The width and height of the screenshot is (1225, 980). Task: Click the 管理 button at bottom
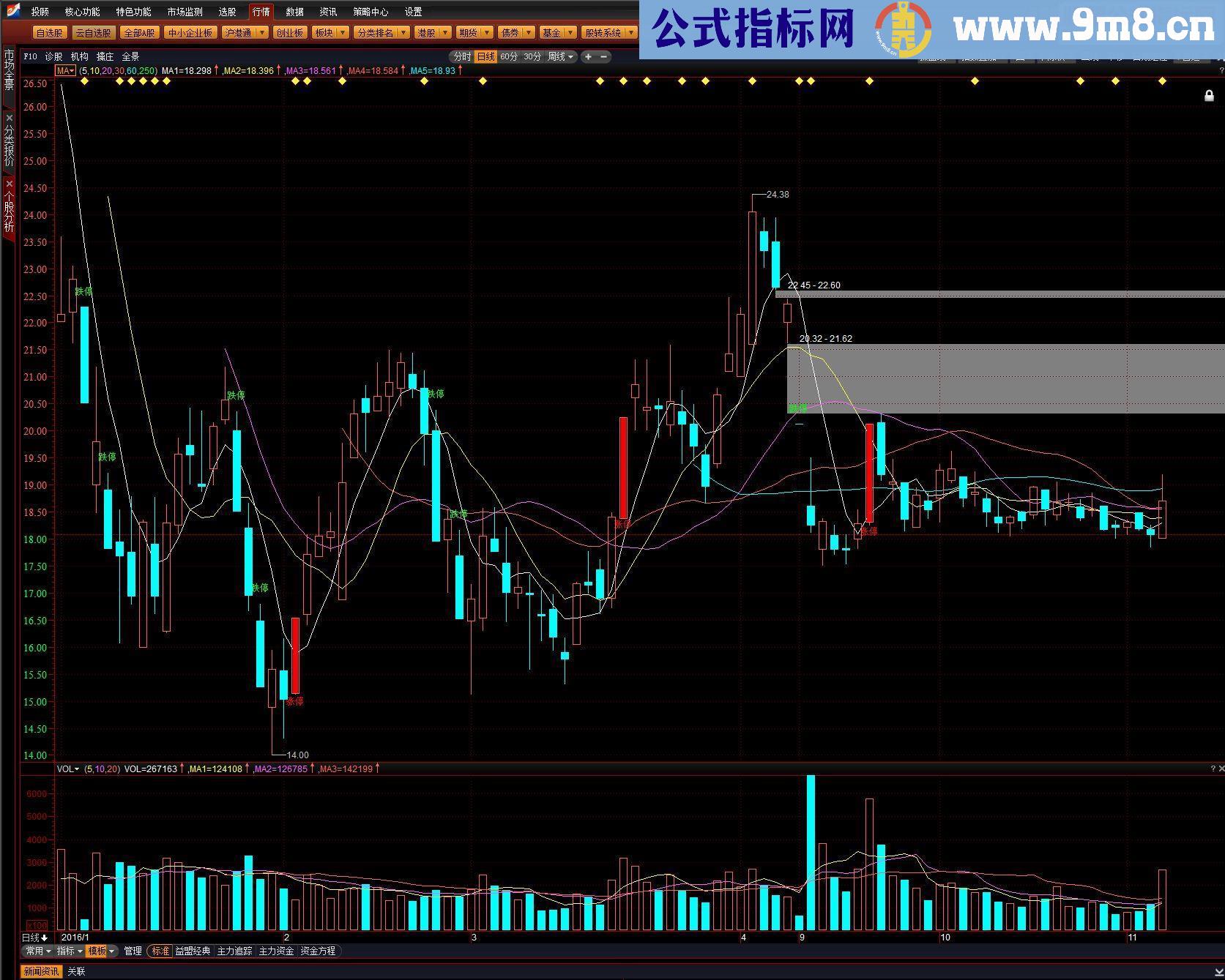133,951
